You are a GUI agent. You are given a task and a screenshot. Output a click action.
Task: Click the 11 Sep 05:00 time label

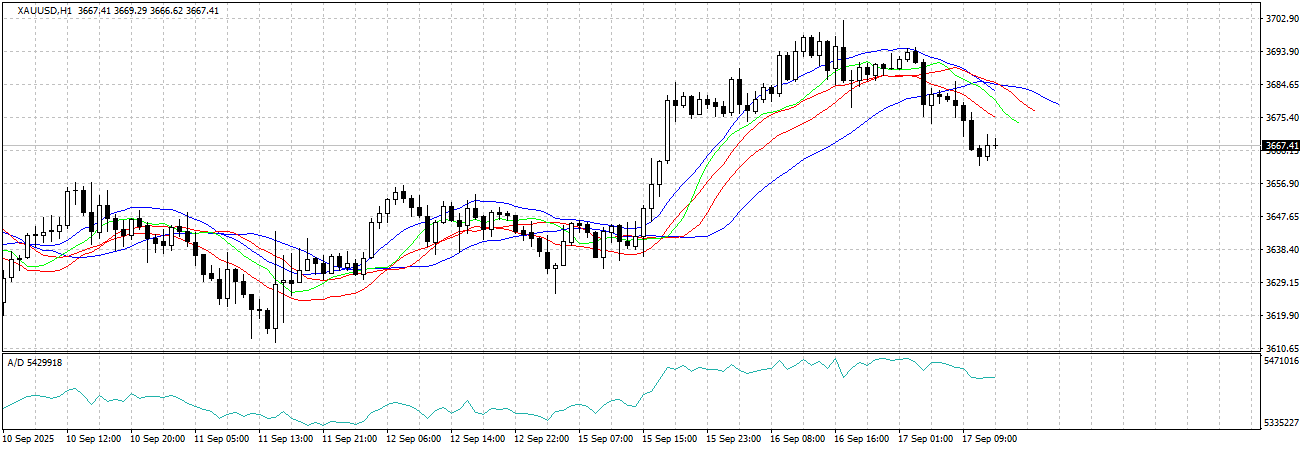coord(220,439)
